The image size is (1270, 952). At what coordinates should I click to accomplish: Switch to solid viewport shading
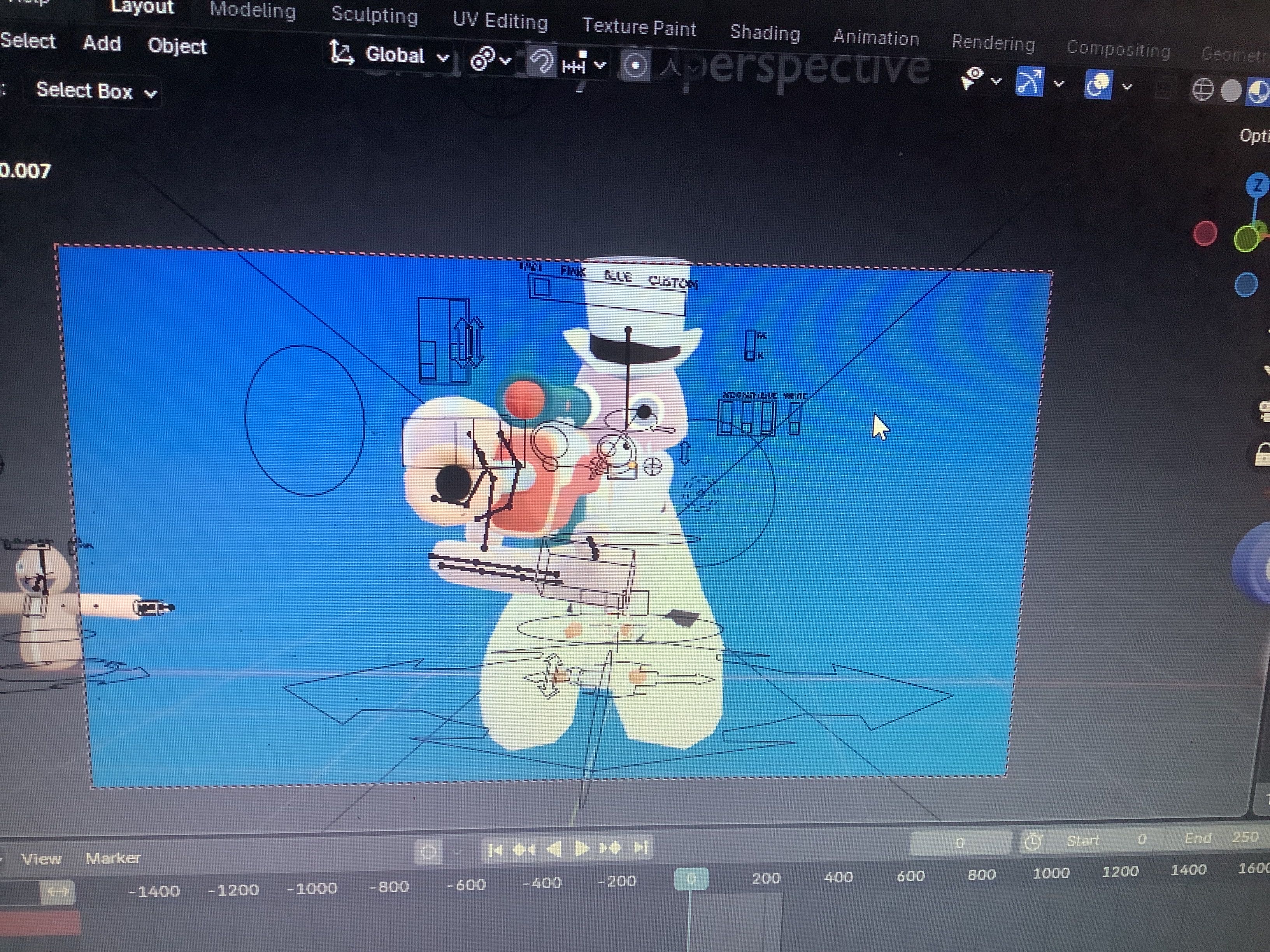pos(1230,91)
